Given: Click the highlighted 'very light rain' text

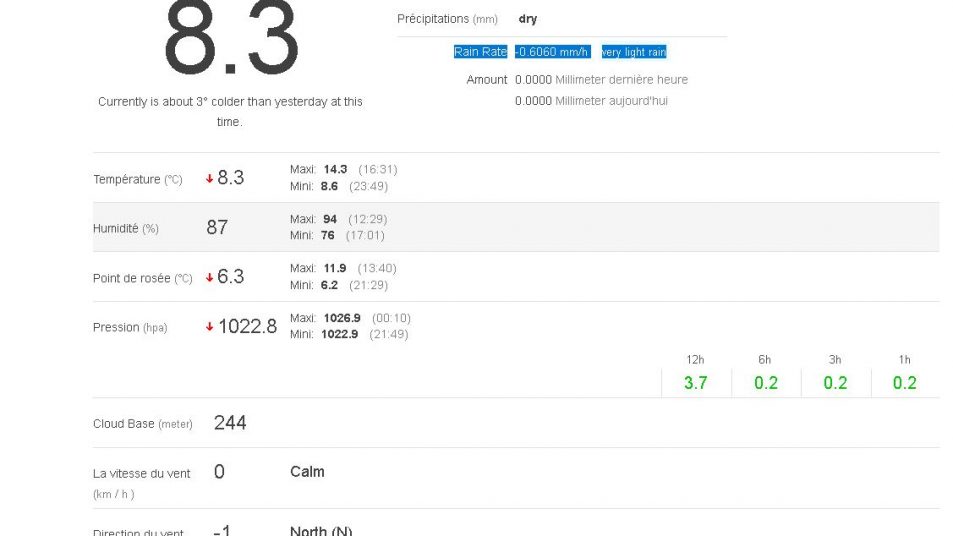Looking at the screenshot, I should point(633,52).
